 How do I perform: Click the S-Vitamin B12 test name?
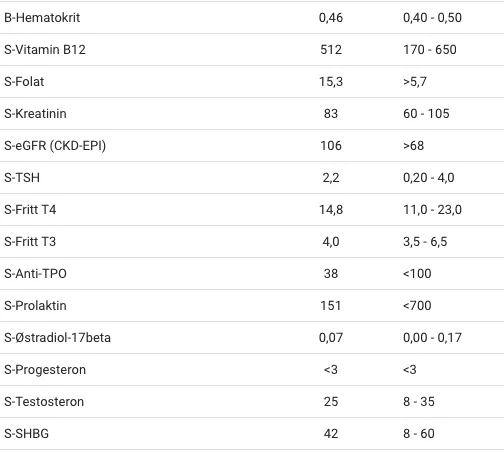45,50
